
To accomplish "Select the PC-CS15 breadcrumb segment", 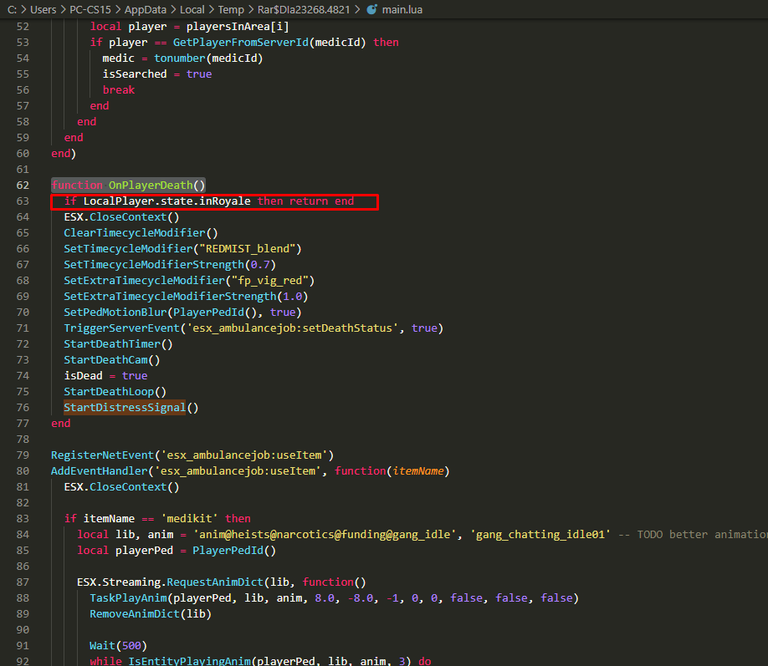I will 90,9.
